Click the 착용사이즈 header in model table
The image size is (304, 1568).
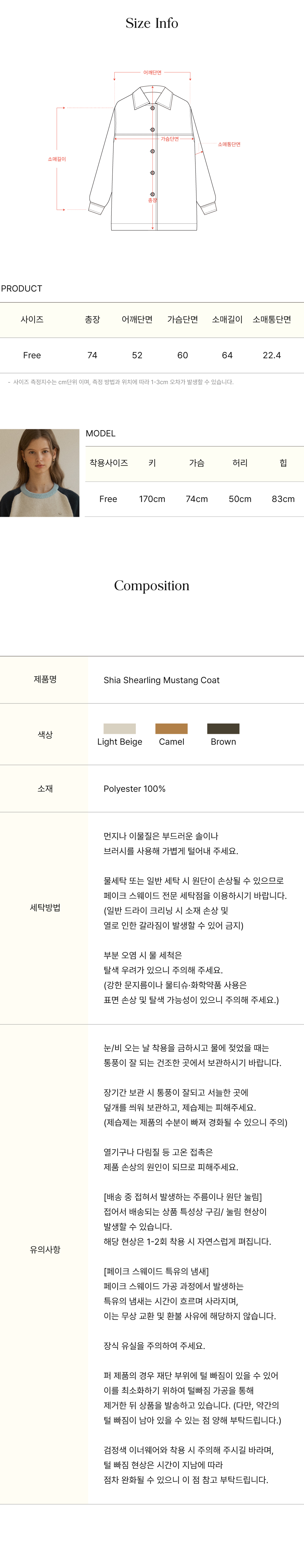(x=109, y=463)
